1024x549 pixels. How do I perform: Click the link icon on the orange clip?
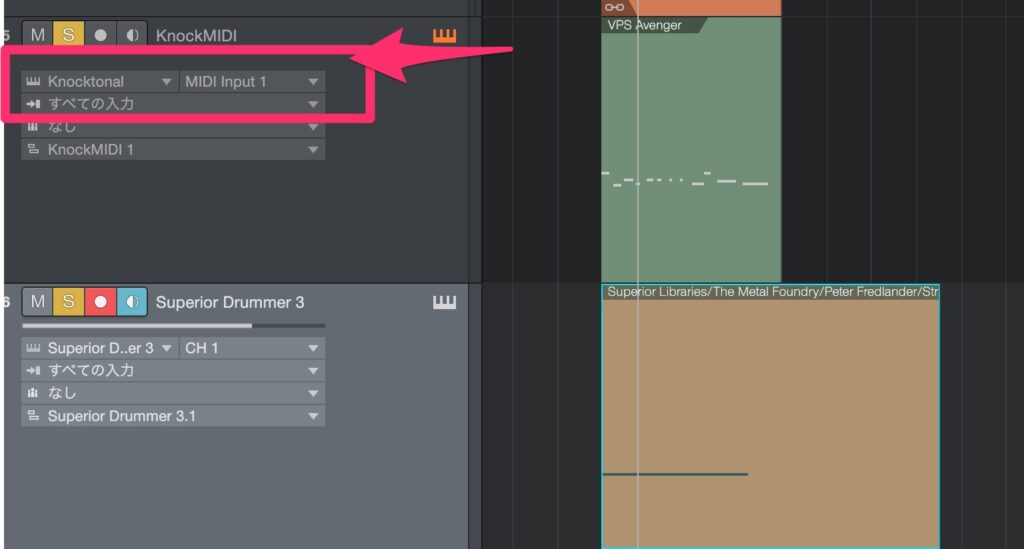click(615, 7)
